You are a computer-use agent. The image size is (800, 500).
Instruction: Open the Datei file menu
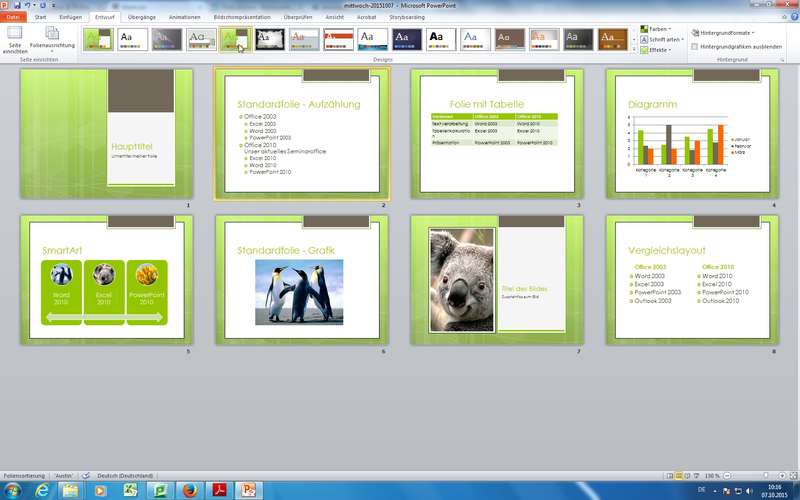(x=14, y=17)
